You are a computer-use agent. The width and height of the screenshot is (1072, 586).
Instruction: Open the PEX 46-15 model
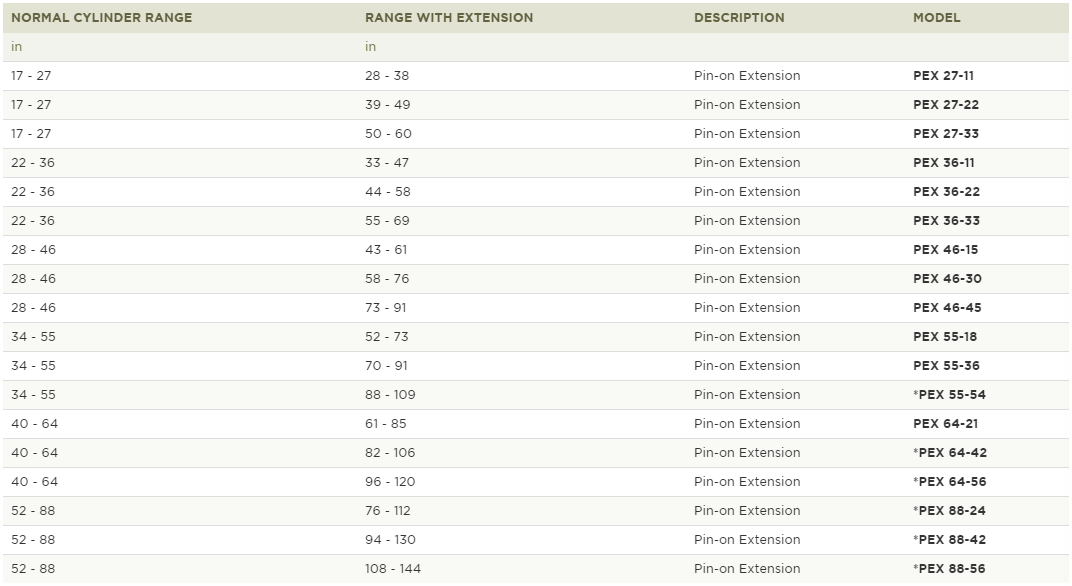point(946,250)
